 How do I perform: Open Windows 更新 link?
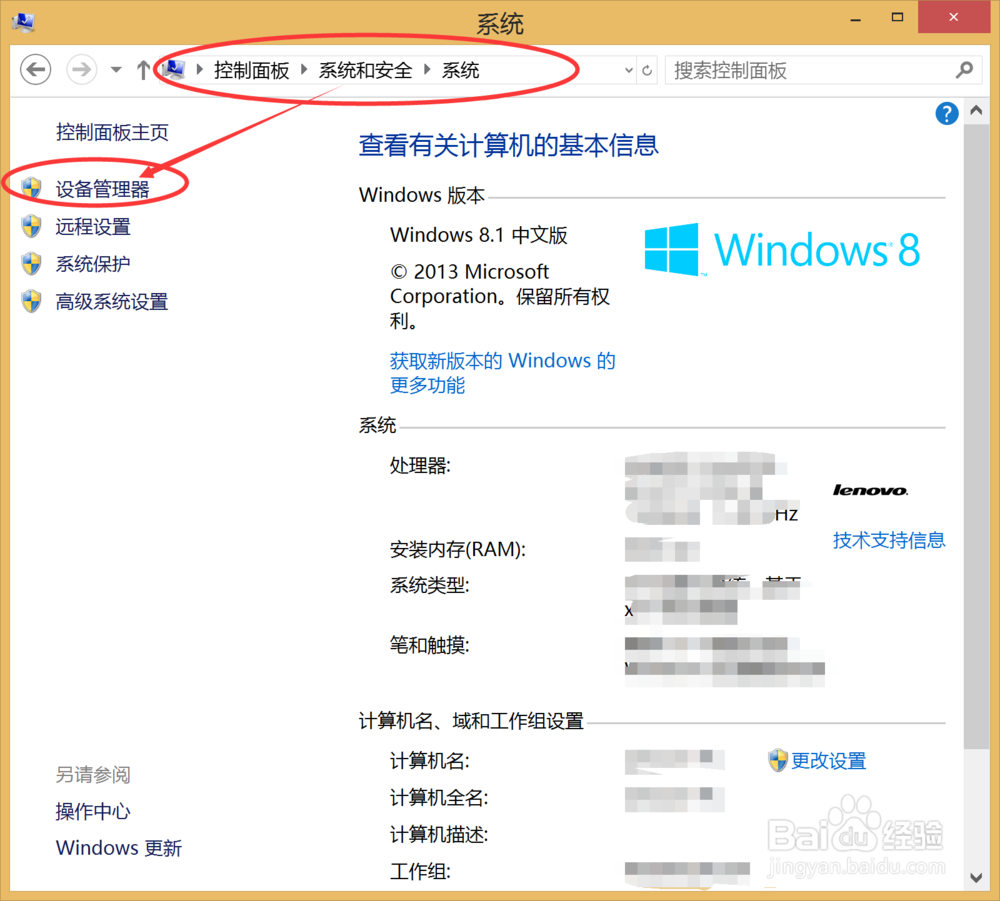coord(119,848)
